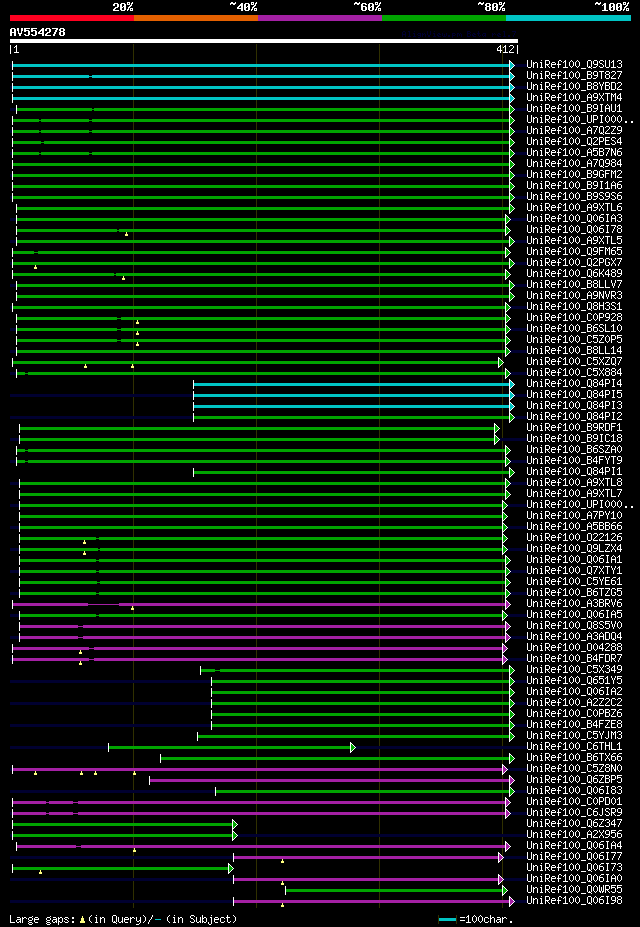Image resolution: width=640 pixels, height=927 pixels.
Task: Click the purple alignment bar for C6JSR9
Action: [x=261, y=813]
